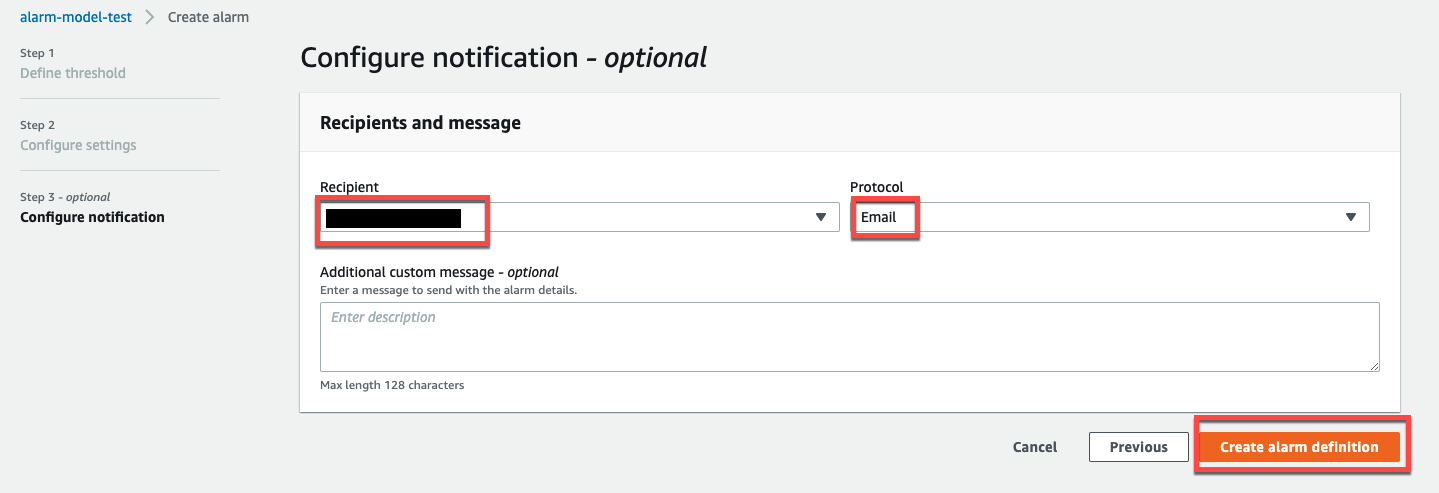The width and height of the screenshot is (1439, 493).
Task: Focus the Enter description text area
Action: pos(849,337)
